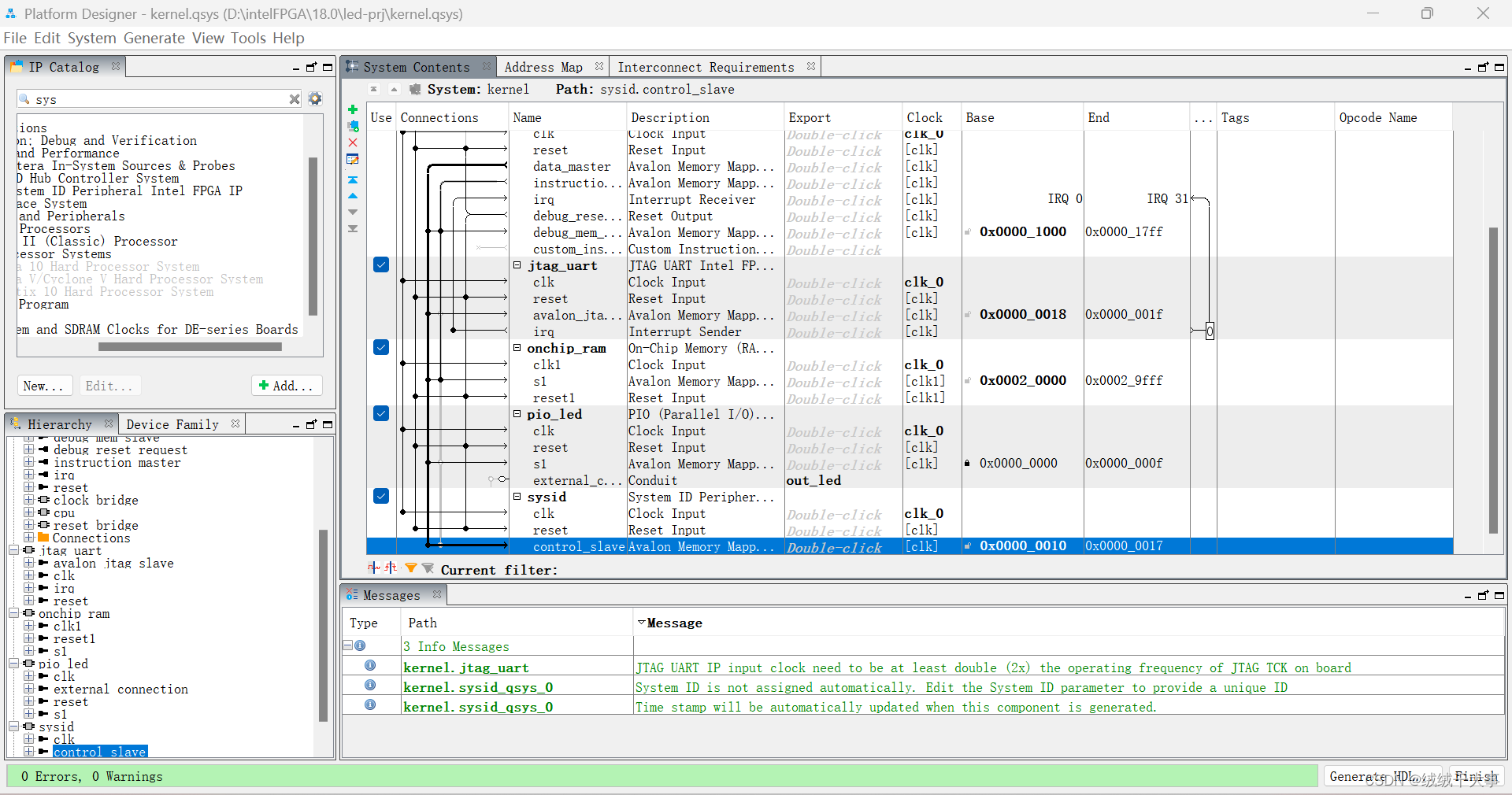Click the New... button in IP Catalog
The width and height of the screenshot is (1512, 795).
pyautogui.click(x=45, y=386)
